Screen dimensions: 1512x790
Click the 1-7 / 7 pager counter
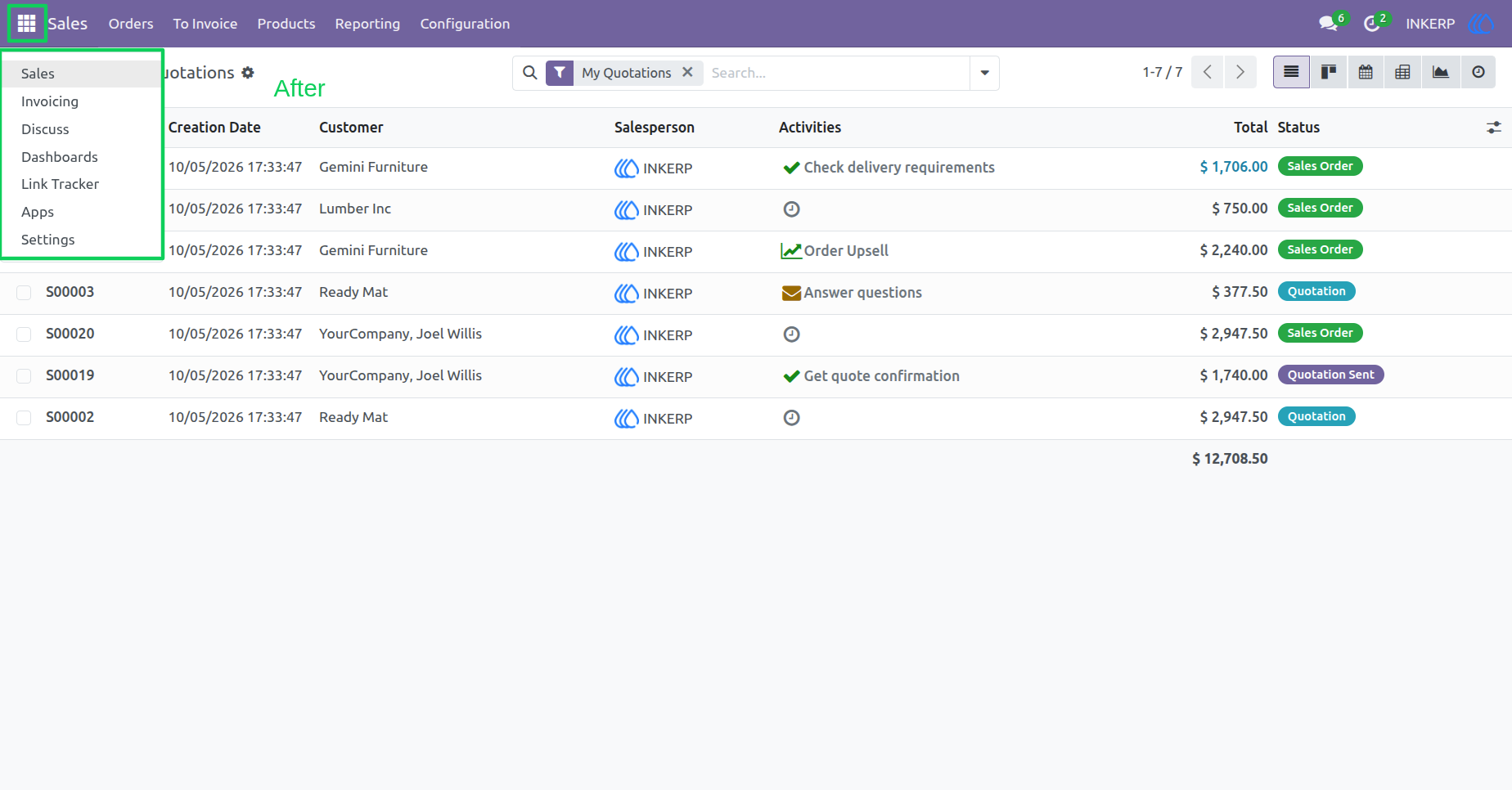[1163, 72]
